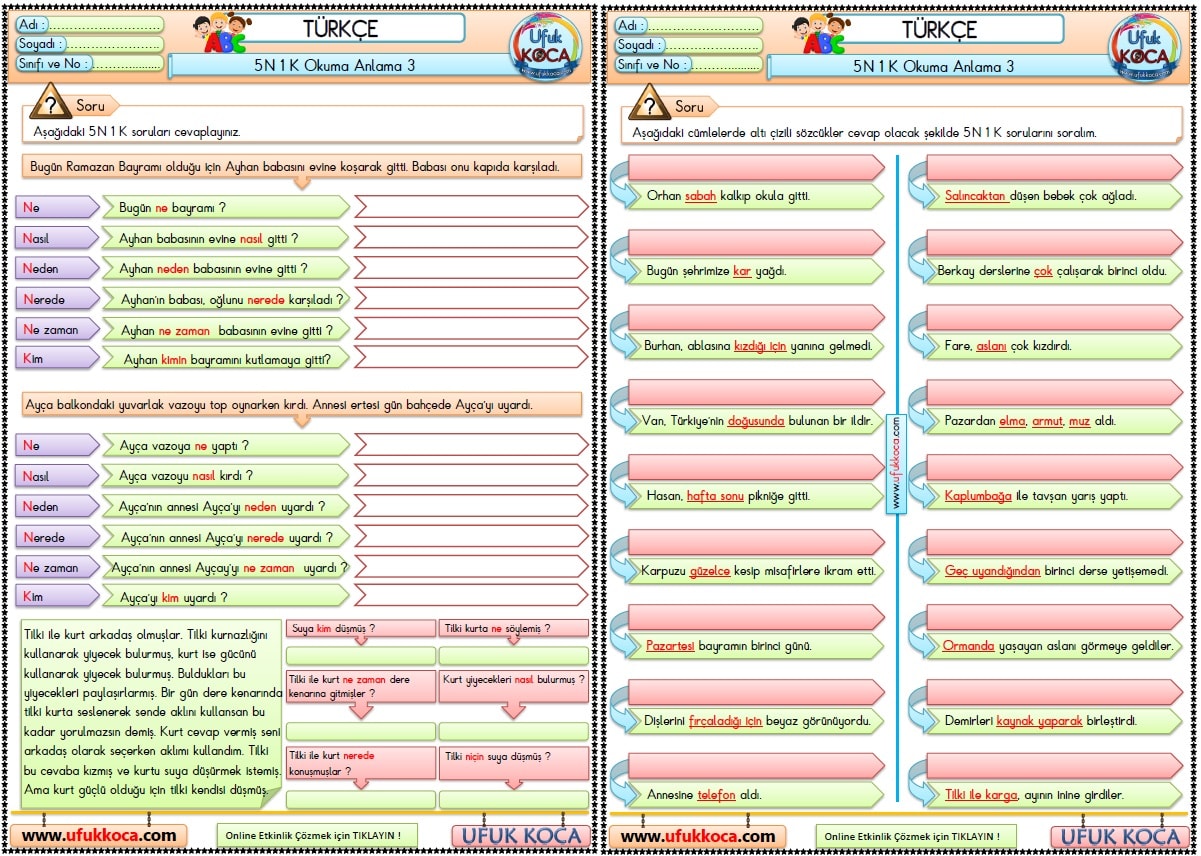This screenshot has height=856, width=1201.
Task: Click 'Online Etkinlik Çözmek için TIKLAYIN' on left page
Action: click(317, 835)
